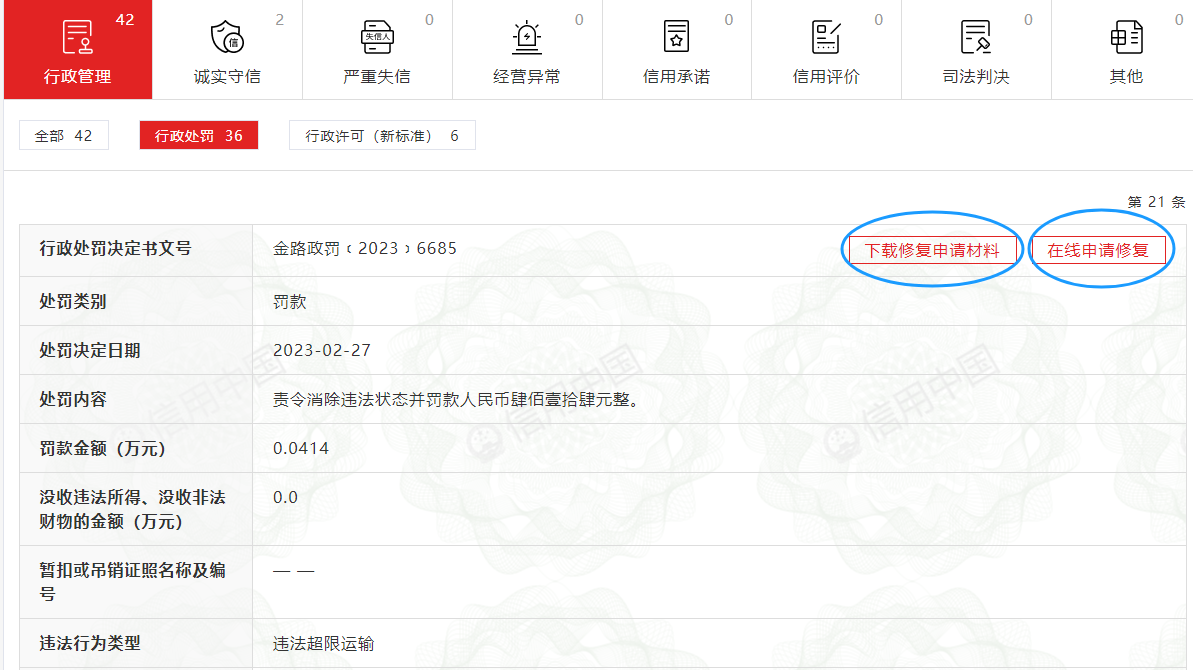Click the 第 21 条 record indicator
The image size is (1193, 670).
pyautogui.click(x=1156, y=202)
